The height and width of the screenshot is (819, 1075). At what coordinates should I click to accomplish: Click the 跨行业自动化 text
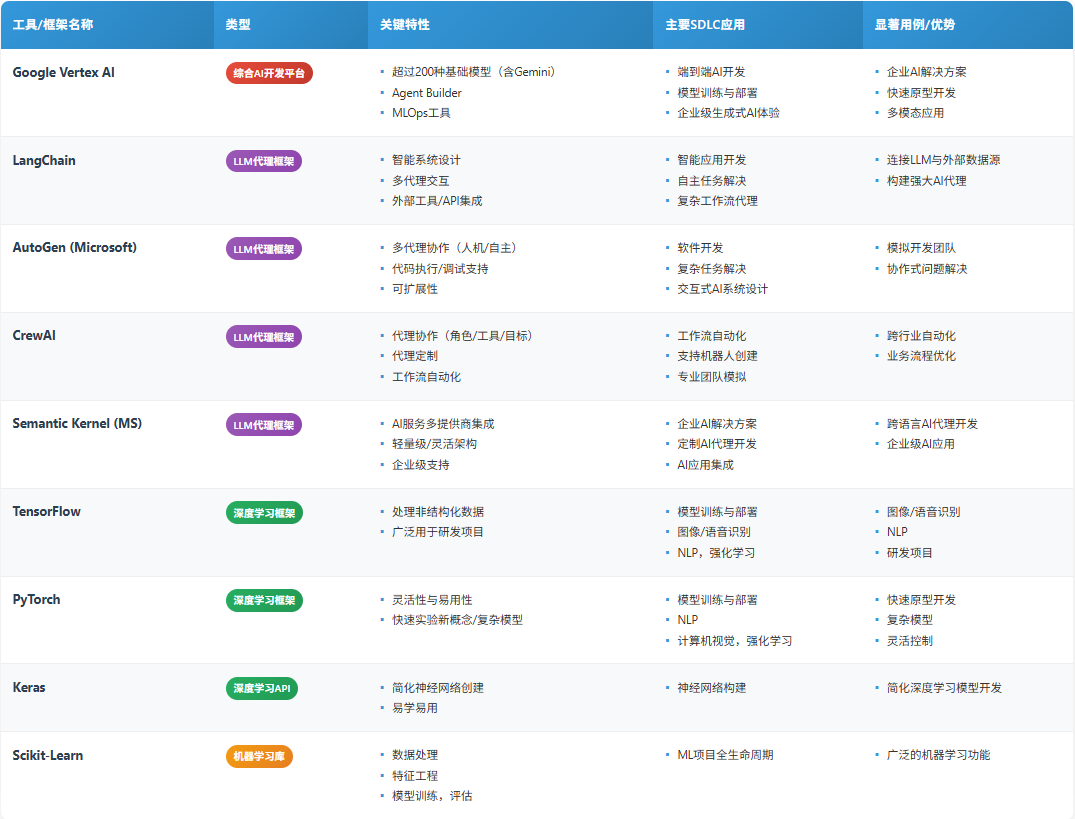[921, 336]
